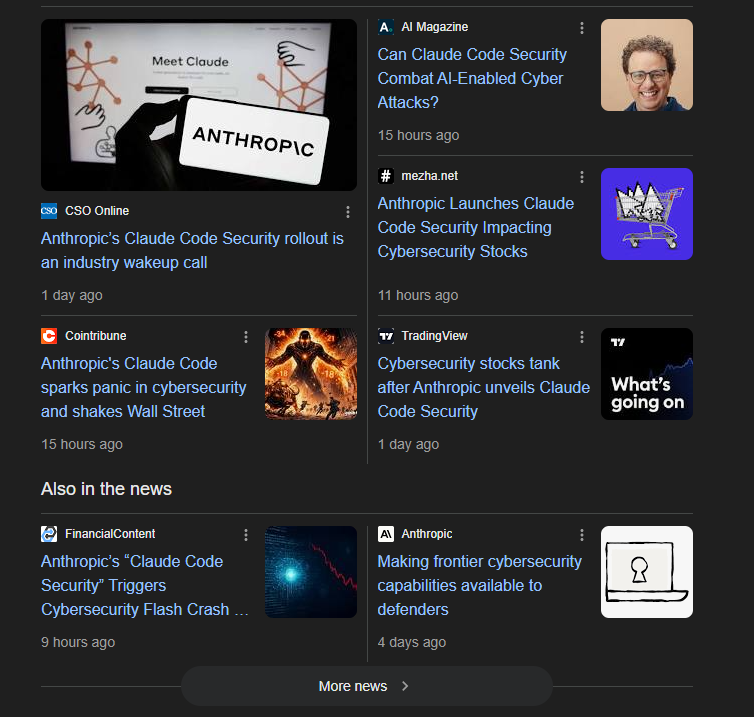Viewport: 754px width, 717px height.
Task: Click the FinancialContent source favicon
Action: 49,534
